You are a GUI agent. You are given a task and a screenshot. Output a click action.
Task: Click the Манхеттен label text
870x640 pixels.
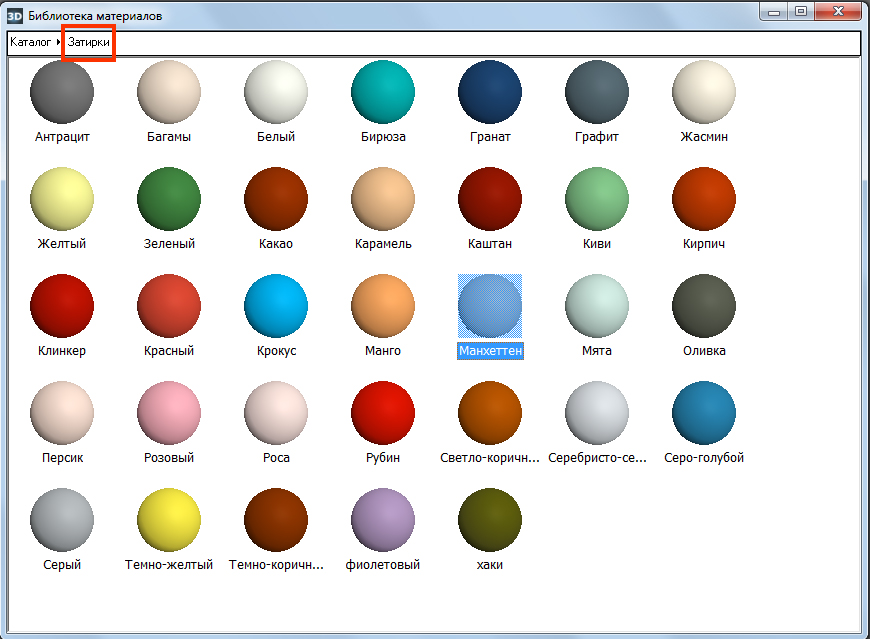(490, 351)
